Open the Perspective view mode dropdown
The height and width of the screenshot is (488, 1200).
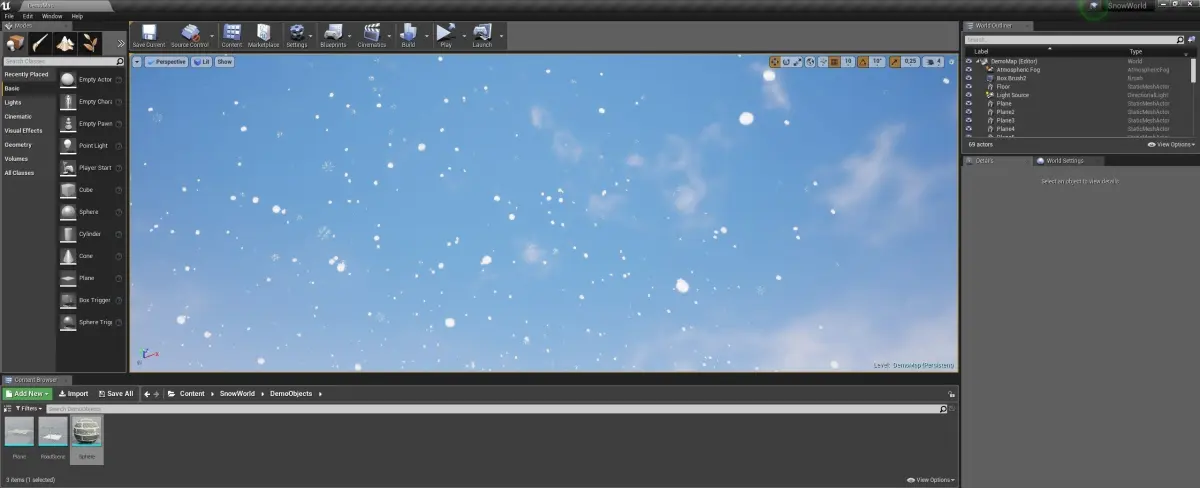point(167,62)
